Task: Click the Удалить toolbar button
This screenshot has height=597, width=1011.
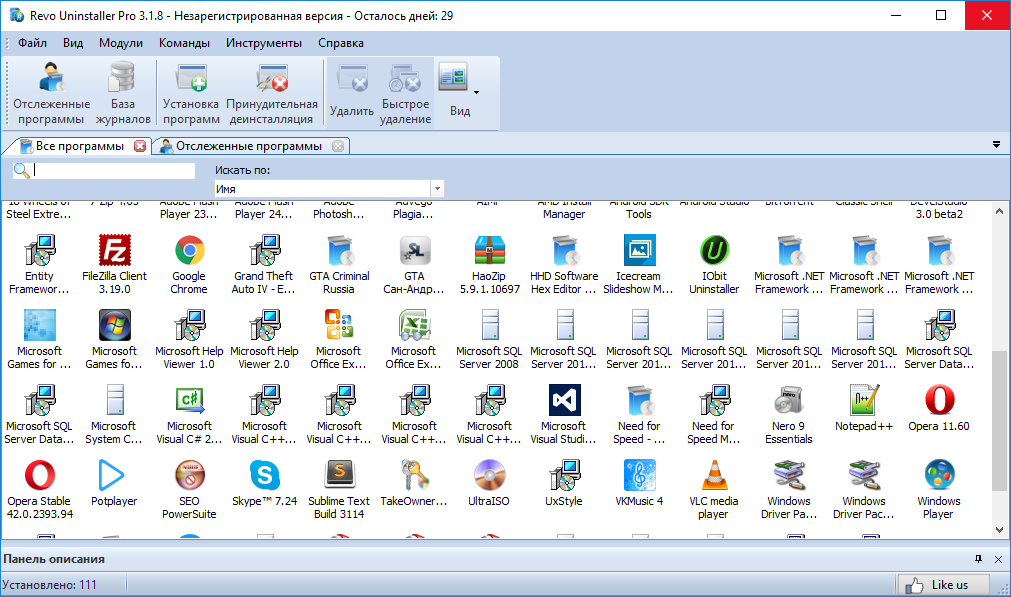Action: pyautogui.click(x=352, y=93)
